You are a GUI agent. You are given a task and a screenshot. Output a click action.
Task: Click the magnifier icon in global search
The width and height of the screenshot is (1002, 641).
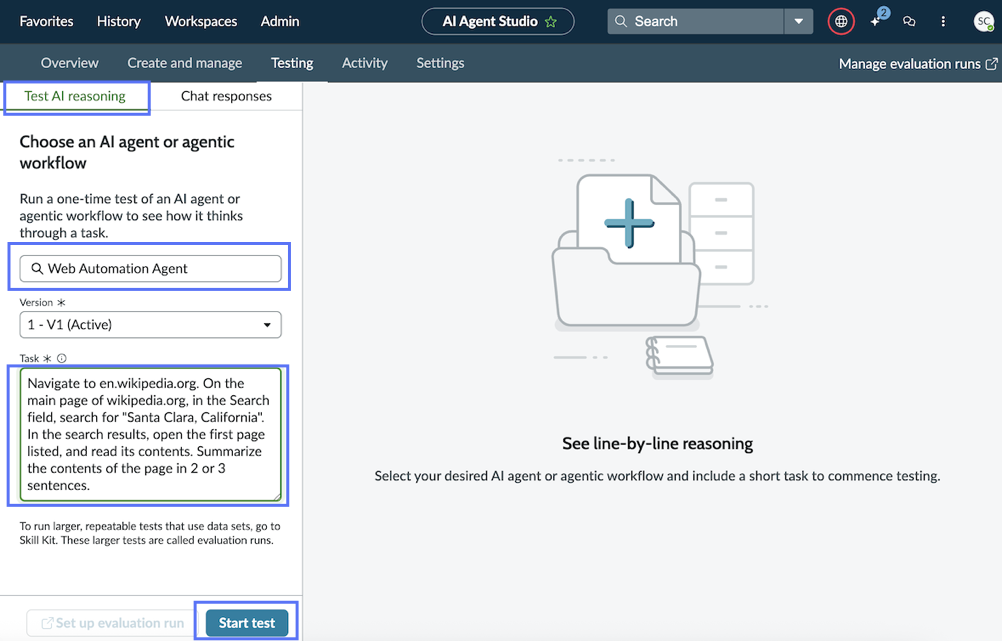click(x=620, y=21)
